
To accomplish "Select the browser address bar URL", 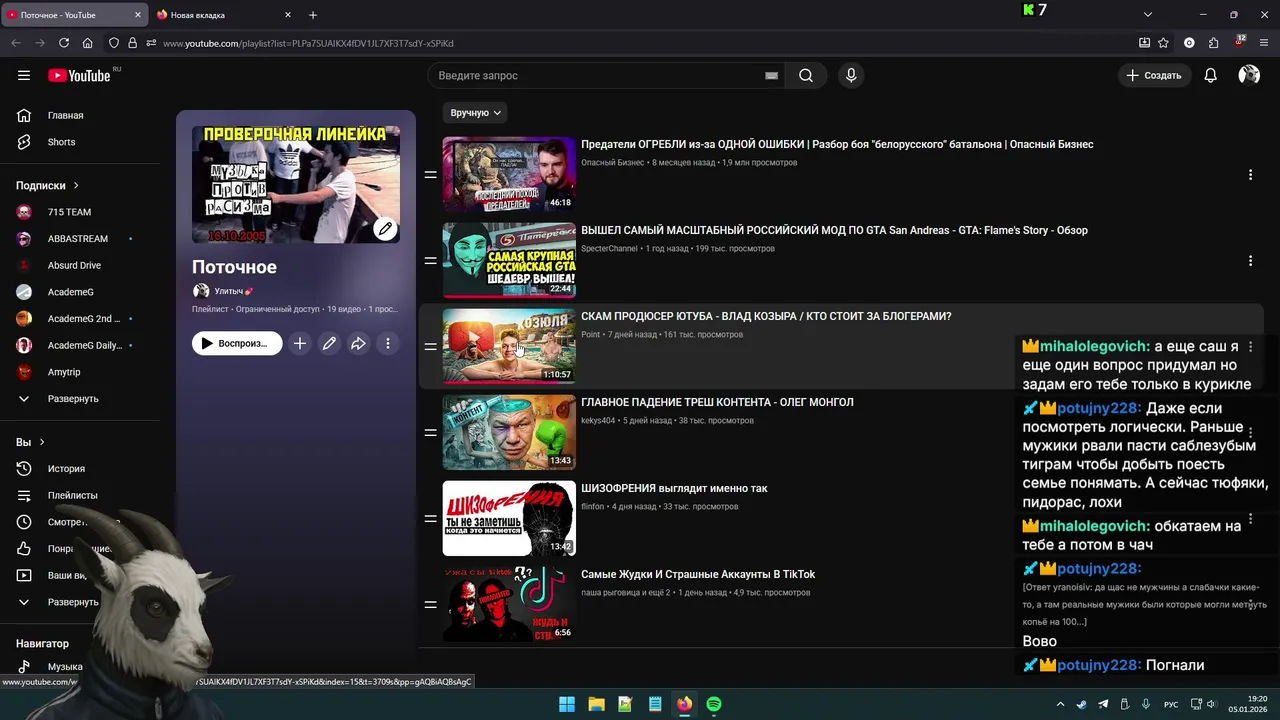I will coord(308,43).
